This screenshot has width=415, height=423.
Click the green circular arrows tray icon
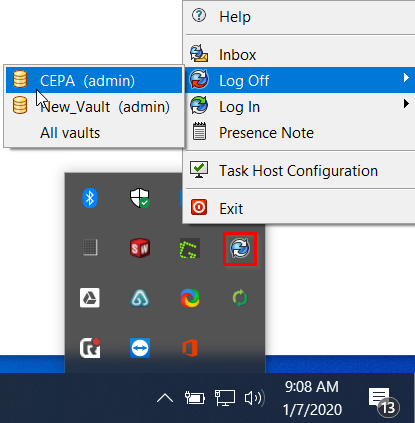(240, 298)
